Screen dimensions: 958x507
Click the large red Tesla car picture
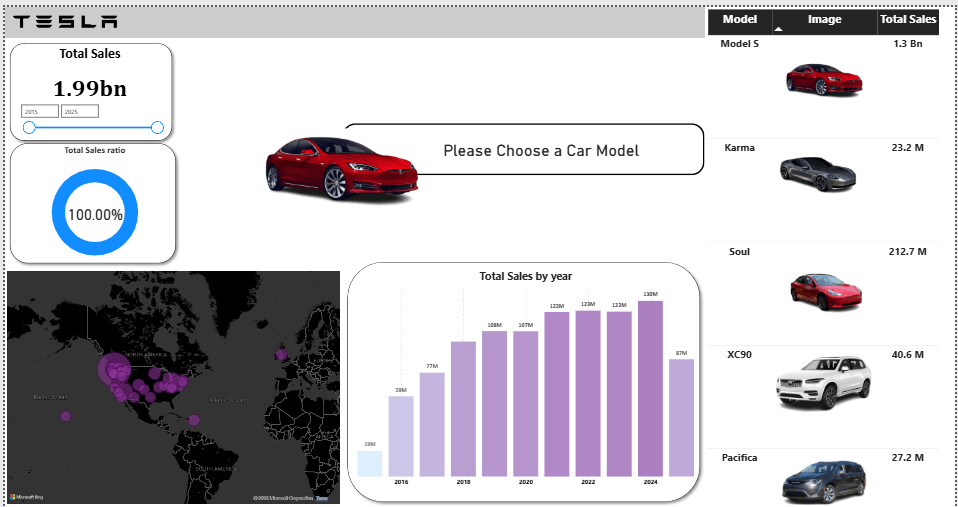(342, 169)
